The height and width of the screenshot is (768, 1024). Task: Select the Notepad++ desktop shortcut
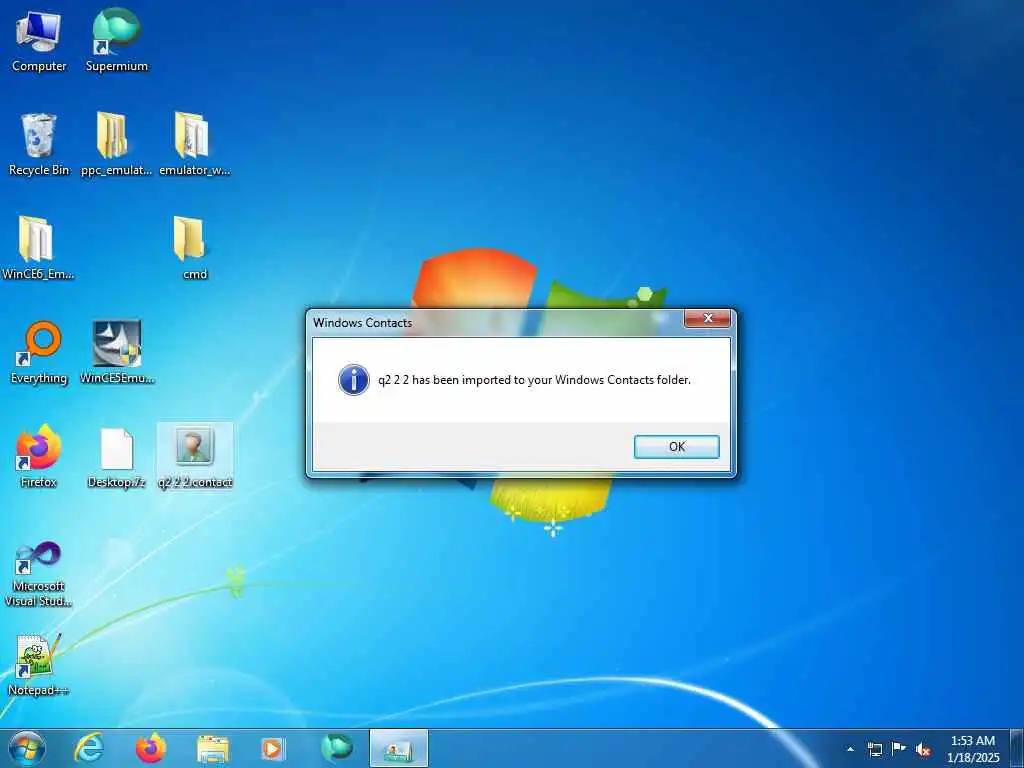pos(38,665)
